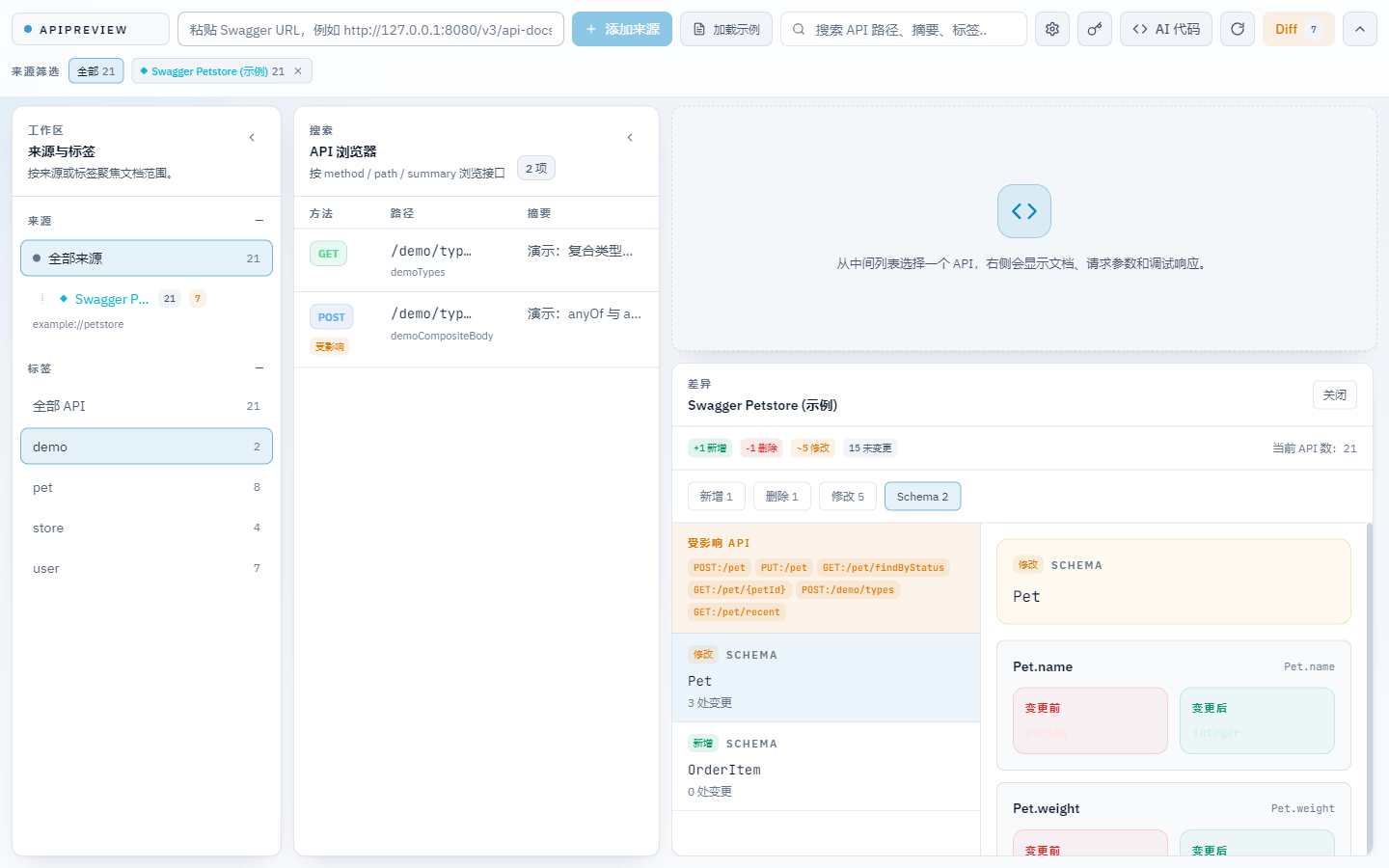Image resolution: width=1389 pixels, height=868 pixels.
Task: Select the user tag
Action: 147,568
